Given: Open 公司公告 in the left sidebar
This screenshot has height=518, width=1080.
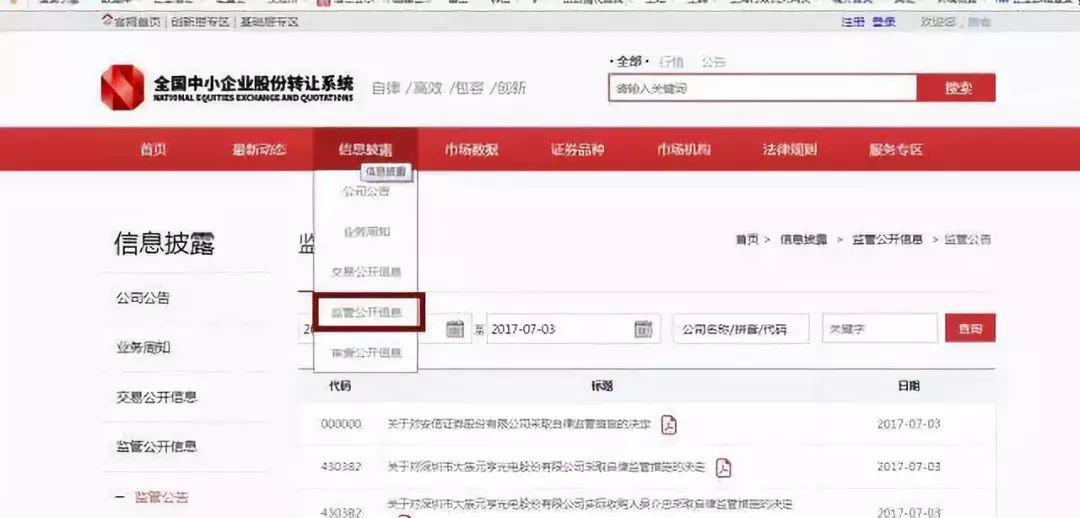Looking at the screenshot, I should 143,298.
